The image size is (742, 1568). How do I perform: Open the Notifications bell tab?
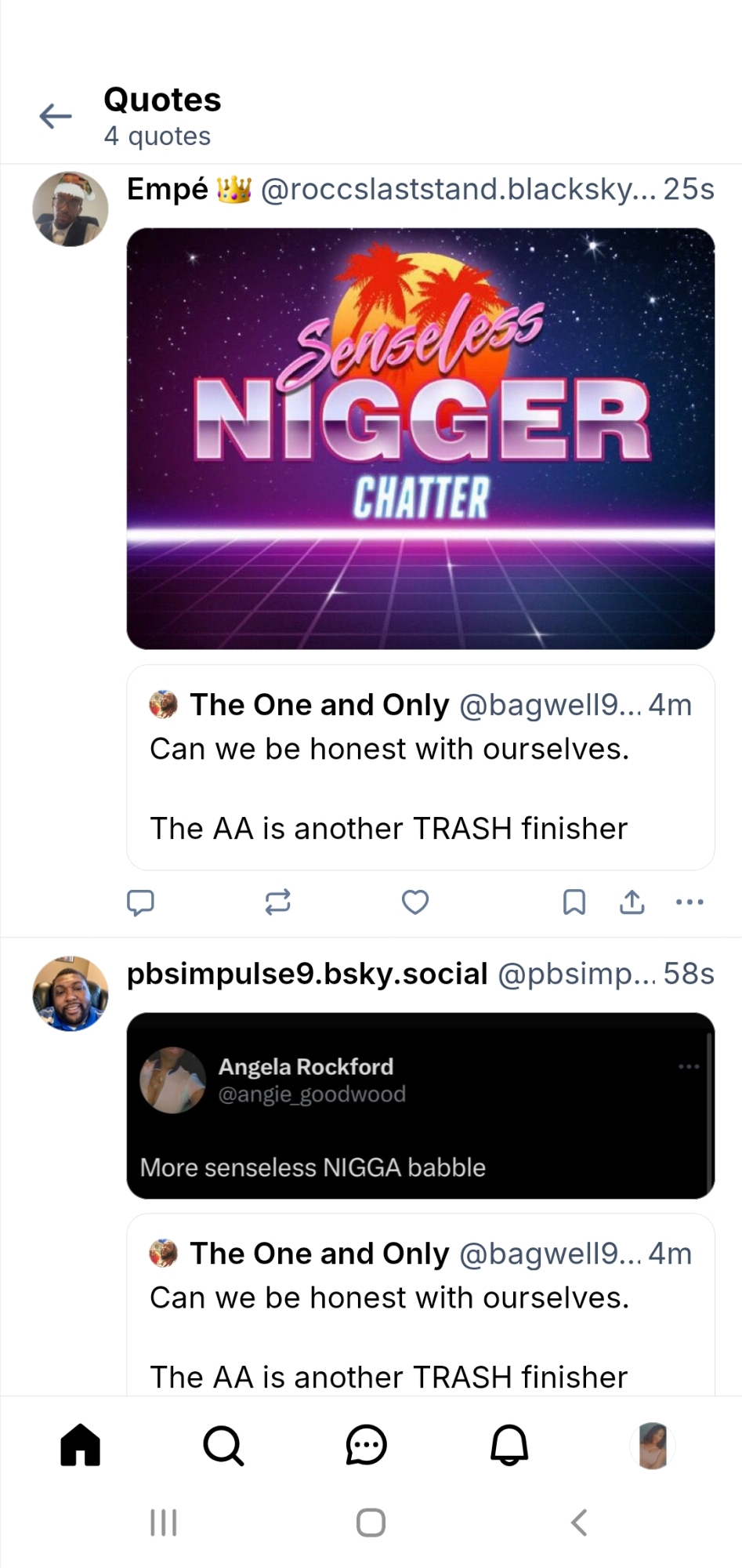pos(509,1445)
